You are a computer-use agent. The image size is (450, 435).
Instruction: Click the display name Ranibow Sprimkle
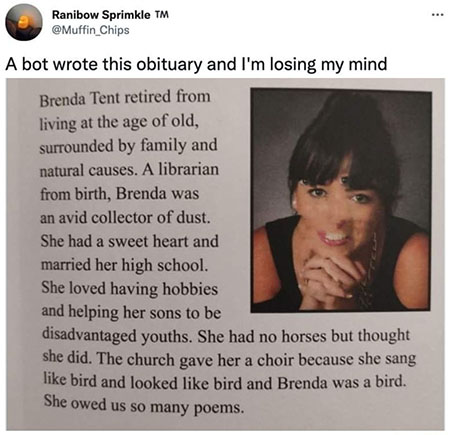tap(101, 15)
